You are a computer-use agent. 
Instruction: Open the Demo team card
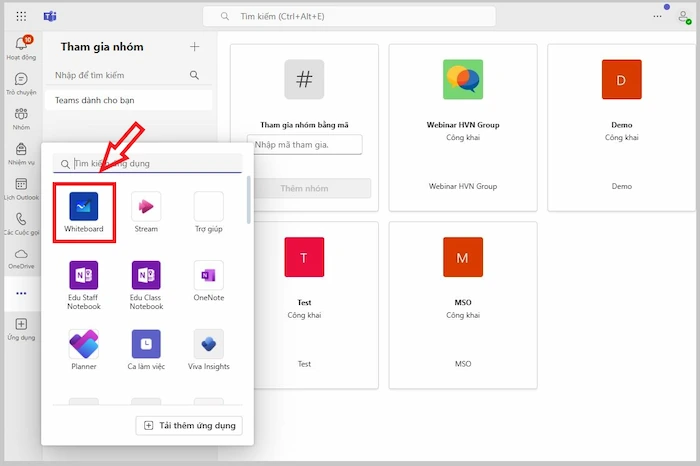coord(621,128)
